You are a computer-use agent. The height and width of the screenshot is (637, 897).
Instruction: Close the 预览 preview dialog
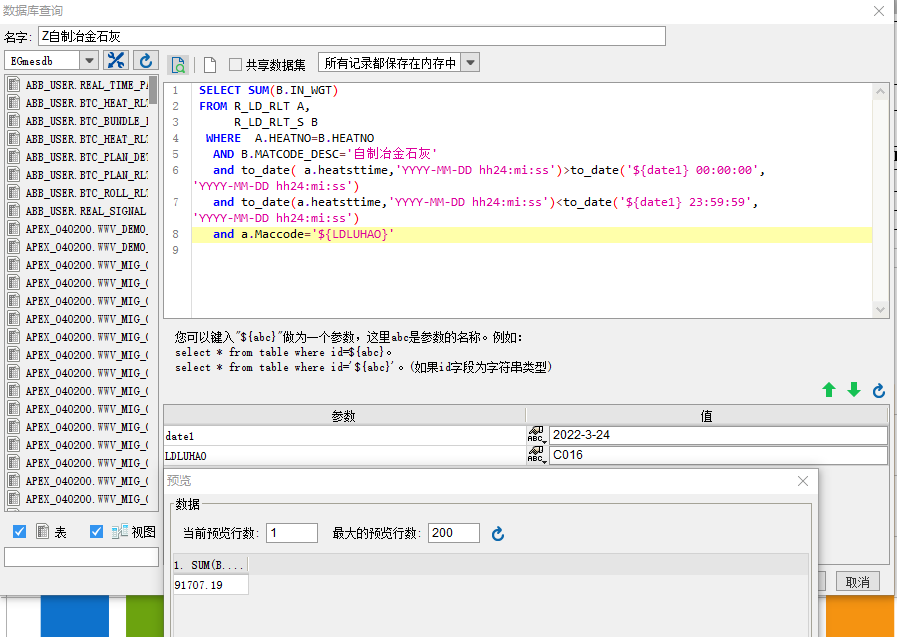point(803,481)
